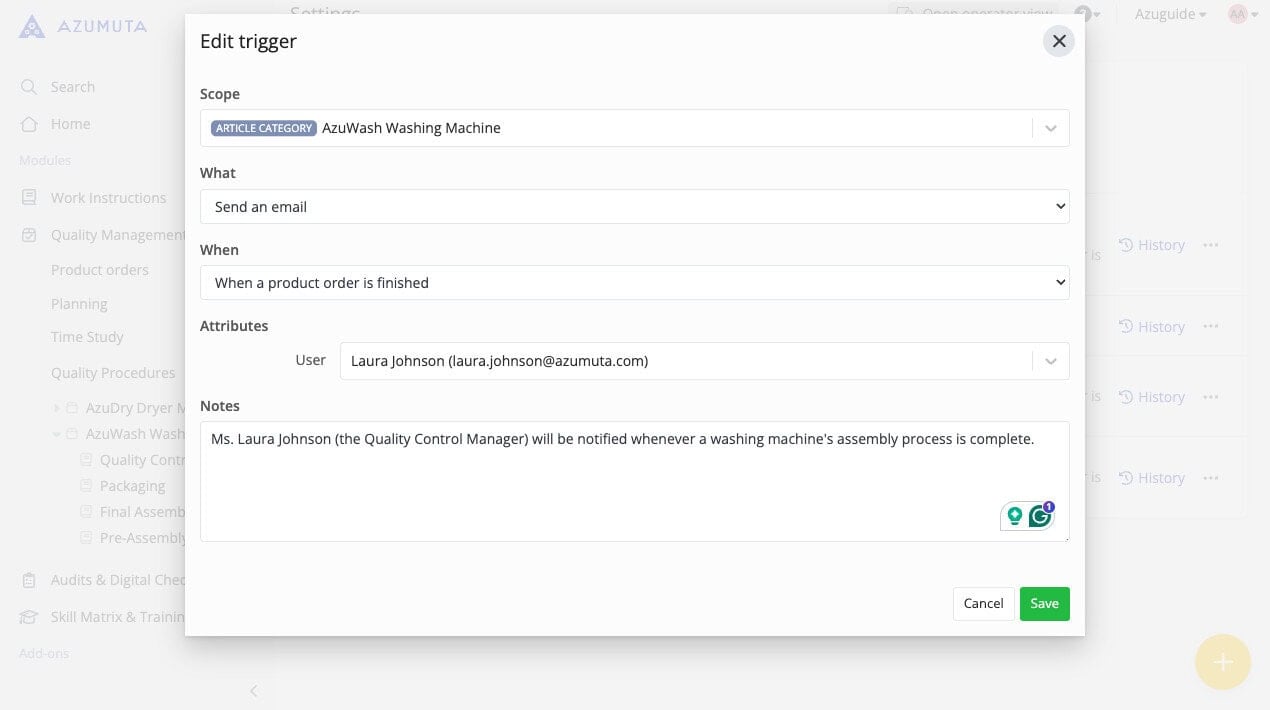Cancel editing the trigger
This screenshot has width=1270, height=710.
tap(983, 604)
